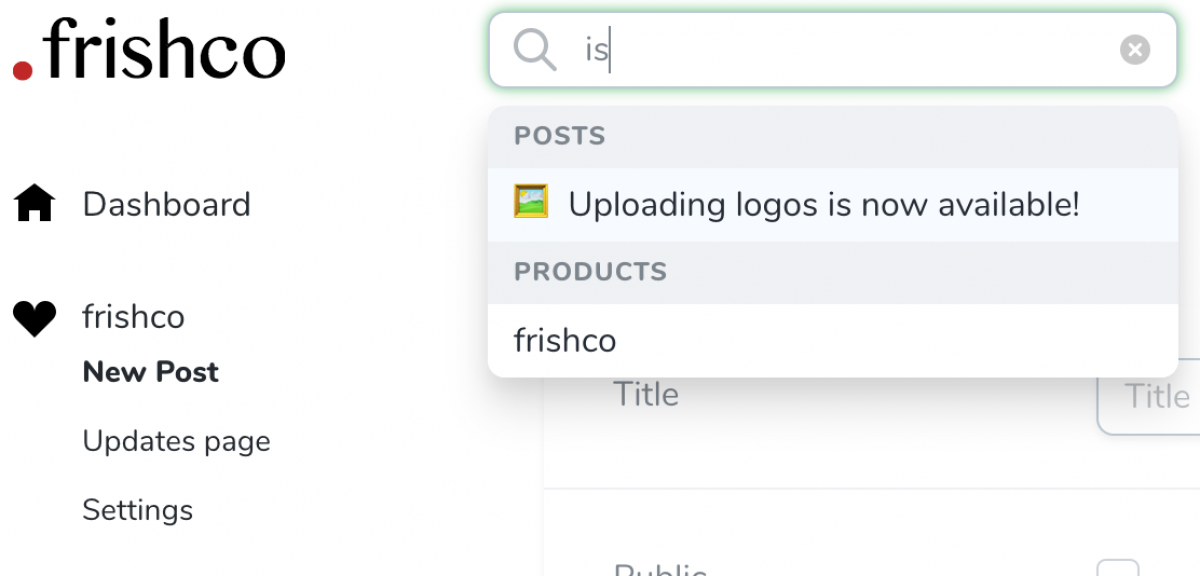Viewport: 1200px width, 576px height.
Task: Select New Post in the sidebar
Action: click(150, 372)
